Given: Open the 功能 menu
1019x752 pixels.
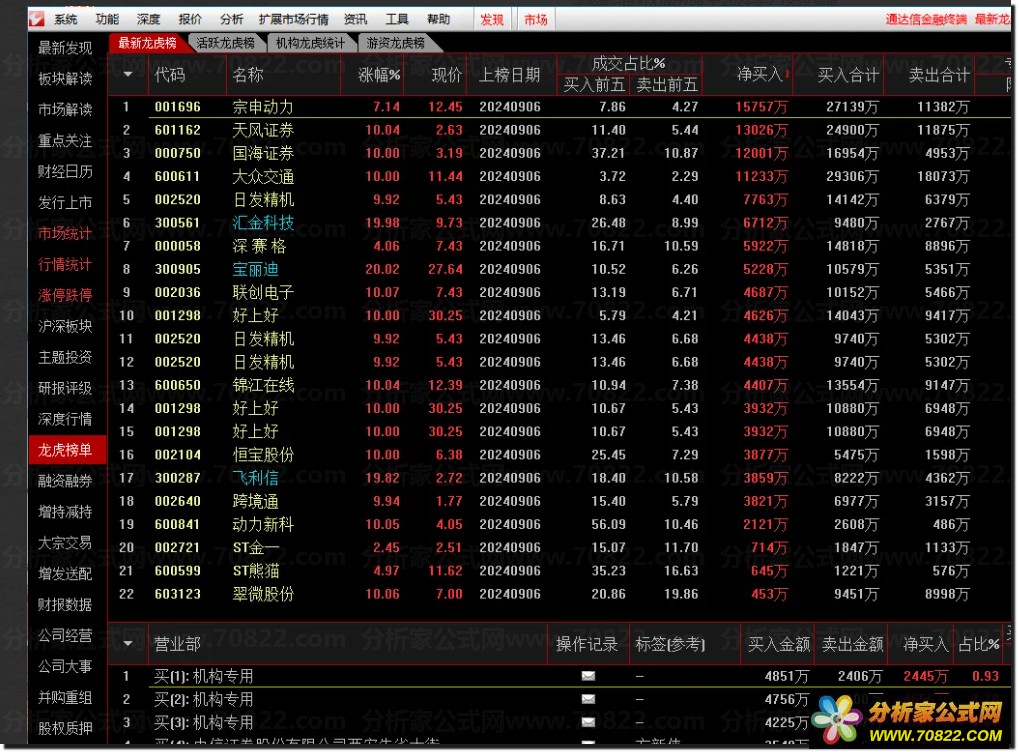Looking at the screenshot, I should click(107, 19).
